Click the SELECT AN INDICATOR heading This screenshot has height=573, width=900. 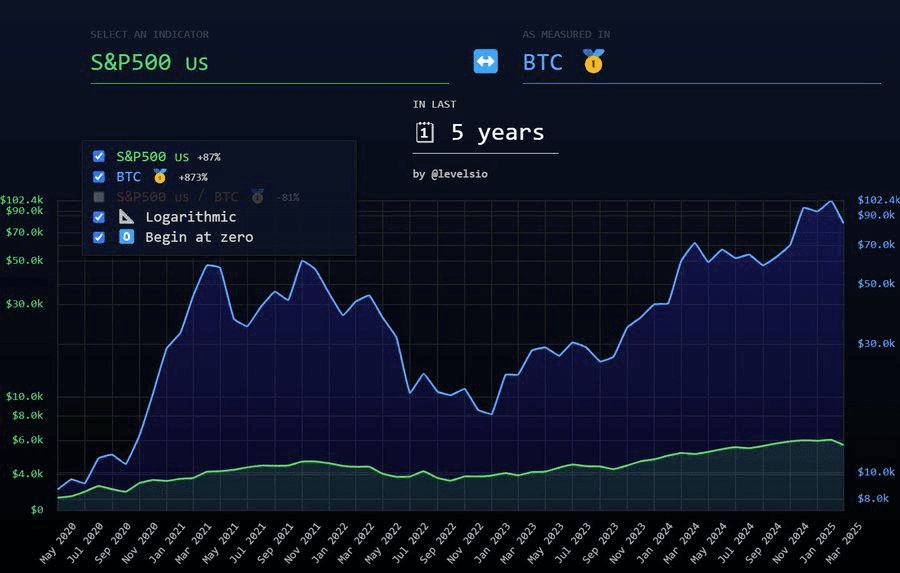click(149, 34)
